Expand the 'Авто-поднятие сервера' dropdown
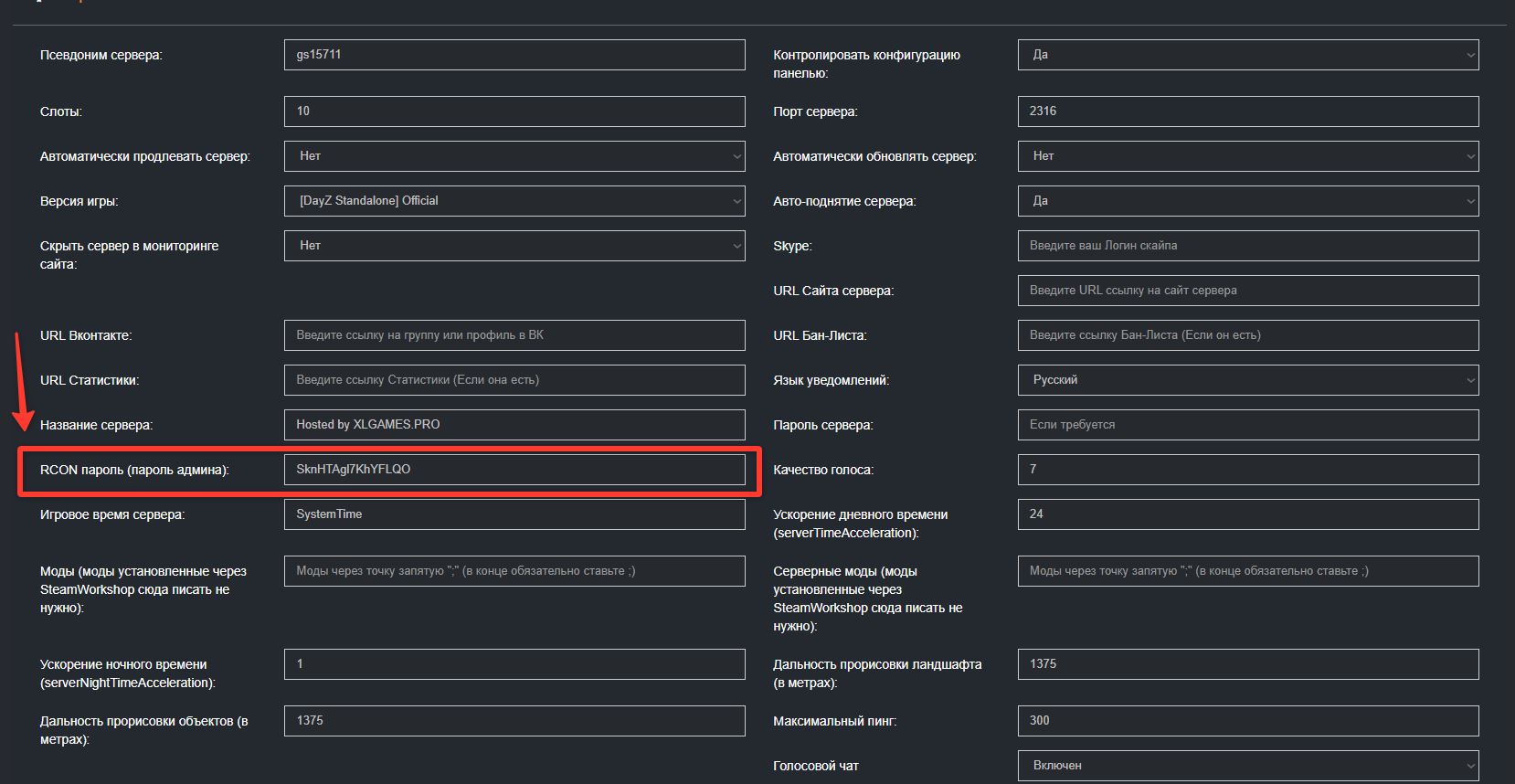This screenshot has height=784, width=1515. pyautogui.click(x=1247, y=201)
